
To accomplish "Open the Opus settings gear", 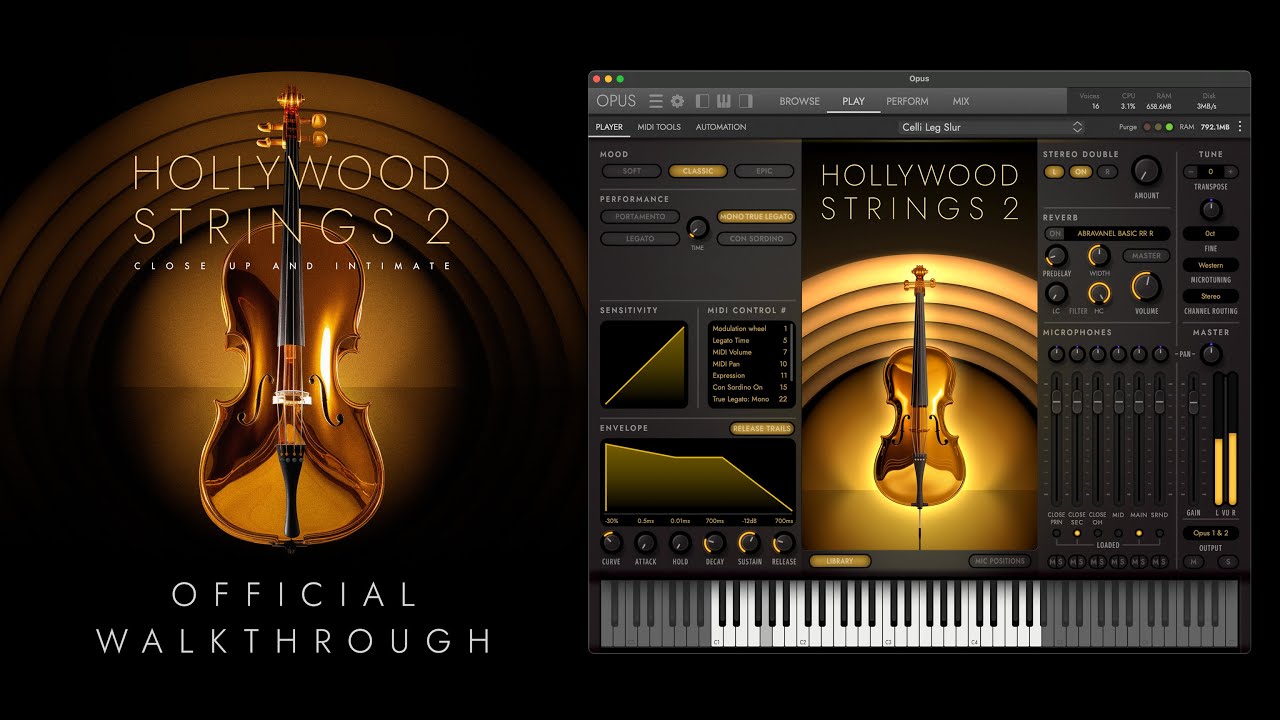I will pos(677,101).
